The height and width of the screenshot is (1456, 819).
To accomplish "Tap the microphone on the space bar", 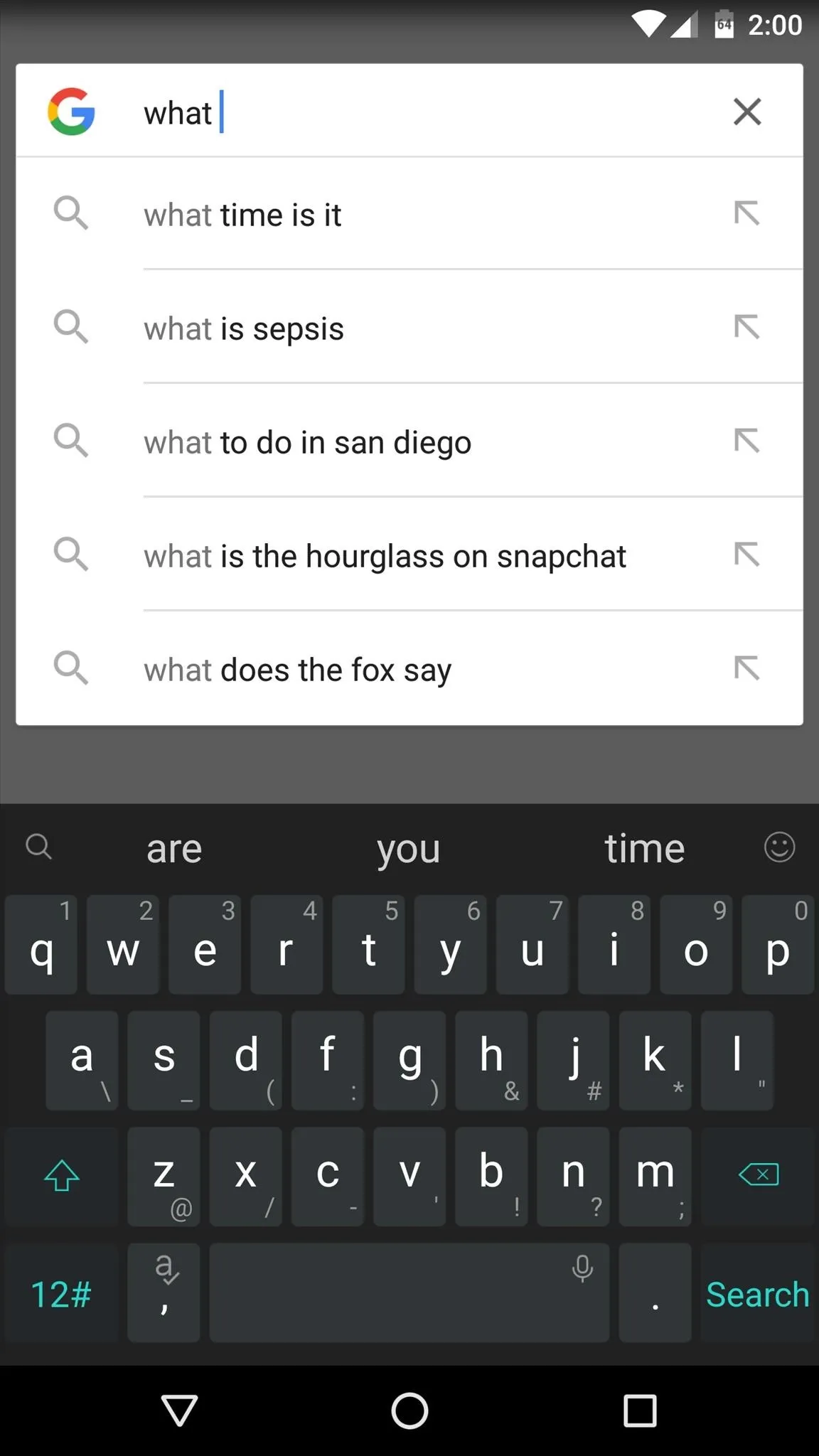I will pos(582,1269).
